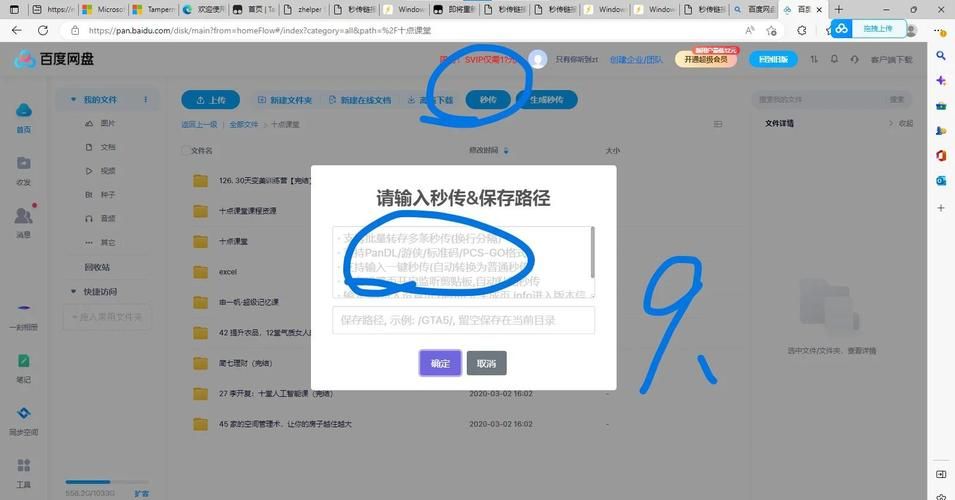Open the 周七理财 folder
Screen dimensions: 955x500
click(245, 363)
